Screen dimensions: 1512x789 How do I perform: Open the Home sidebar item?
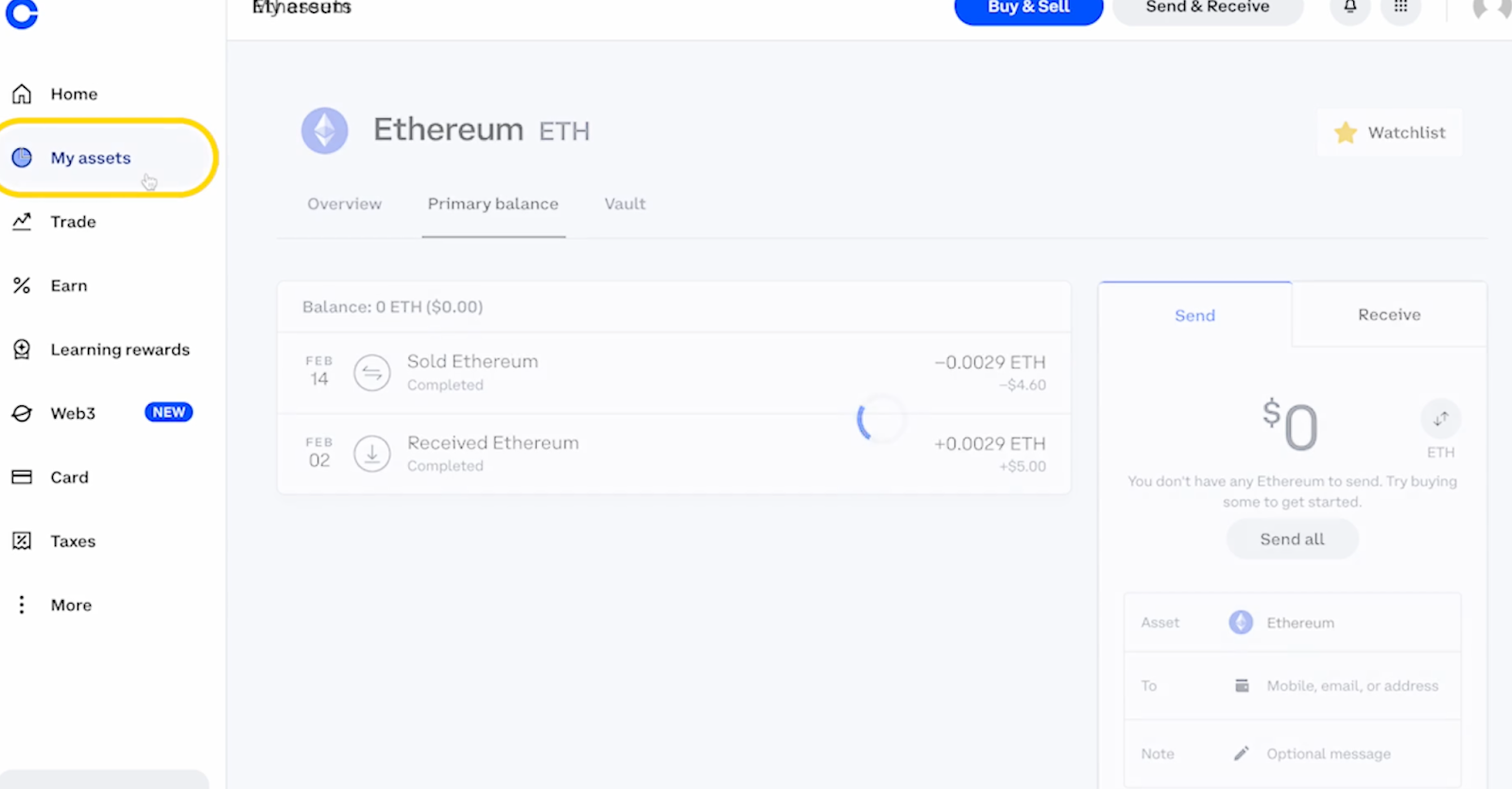pyautogui.click(x=55, y=94)
